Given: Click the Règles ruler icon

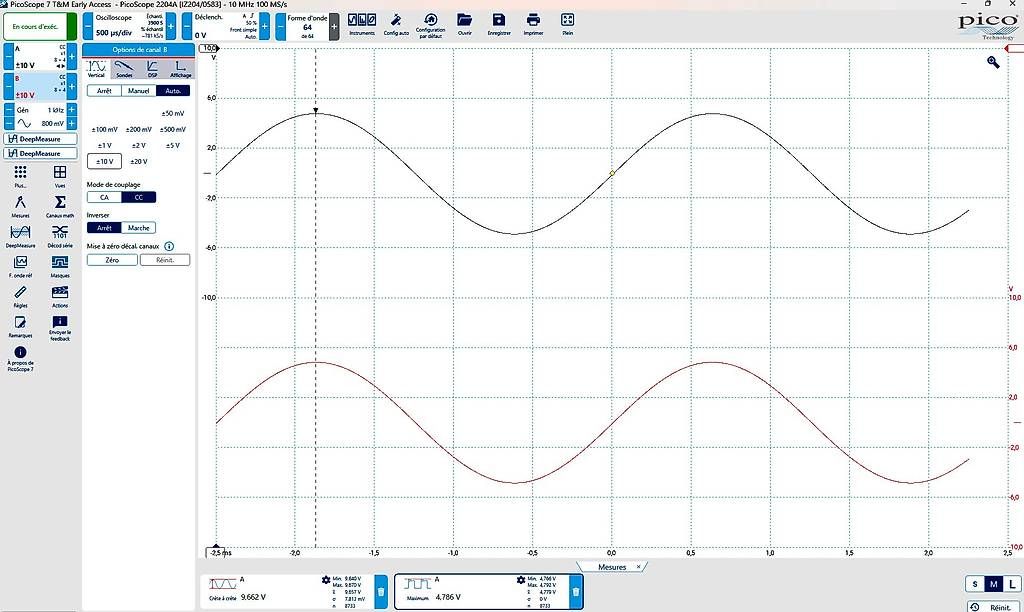Looking at the screenshot, I should (x=20, y=296).
